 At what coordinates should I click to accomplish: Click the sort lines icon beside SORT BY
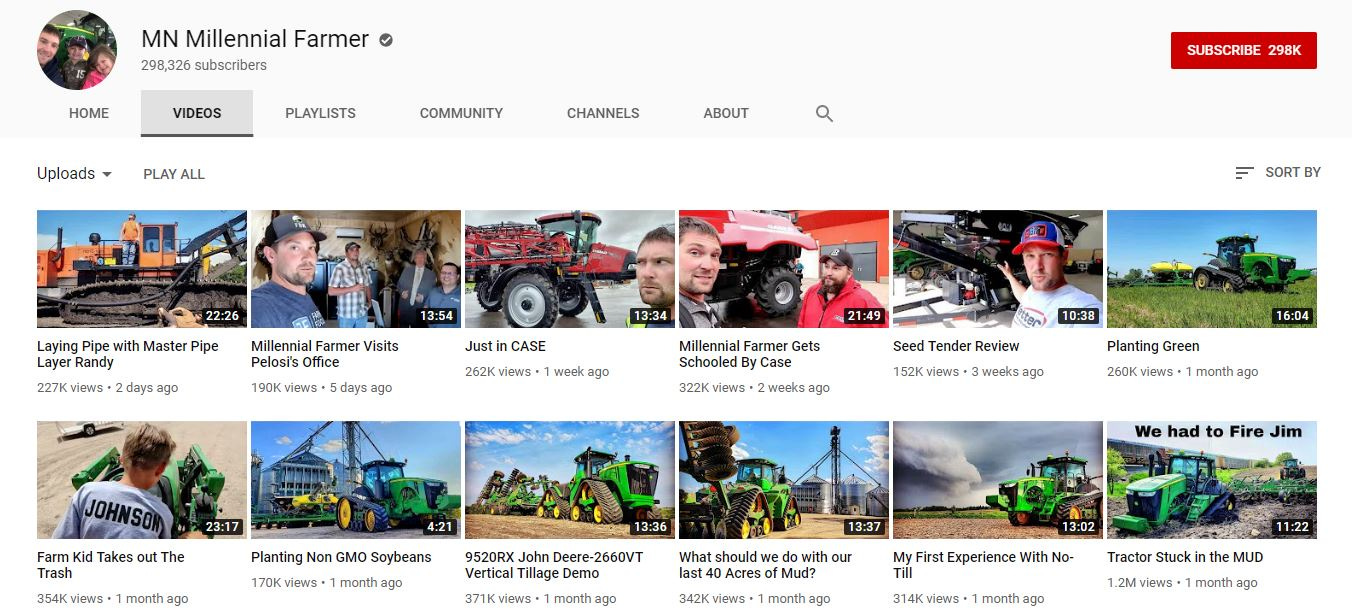(x=1244, y=173)
